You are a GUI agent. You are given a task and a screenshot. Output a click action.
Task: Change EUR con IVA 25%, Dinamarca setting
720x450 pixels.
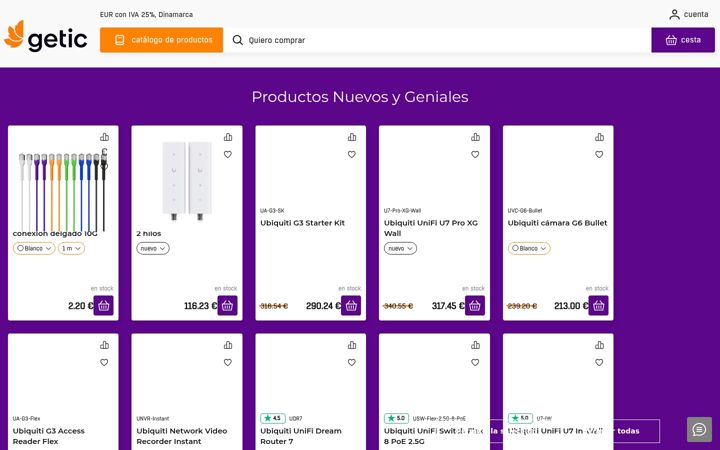pyautogui.click(x=146, y=15)
